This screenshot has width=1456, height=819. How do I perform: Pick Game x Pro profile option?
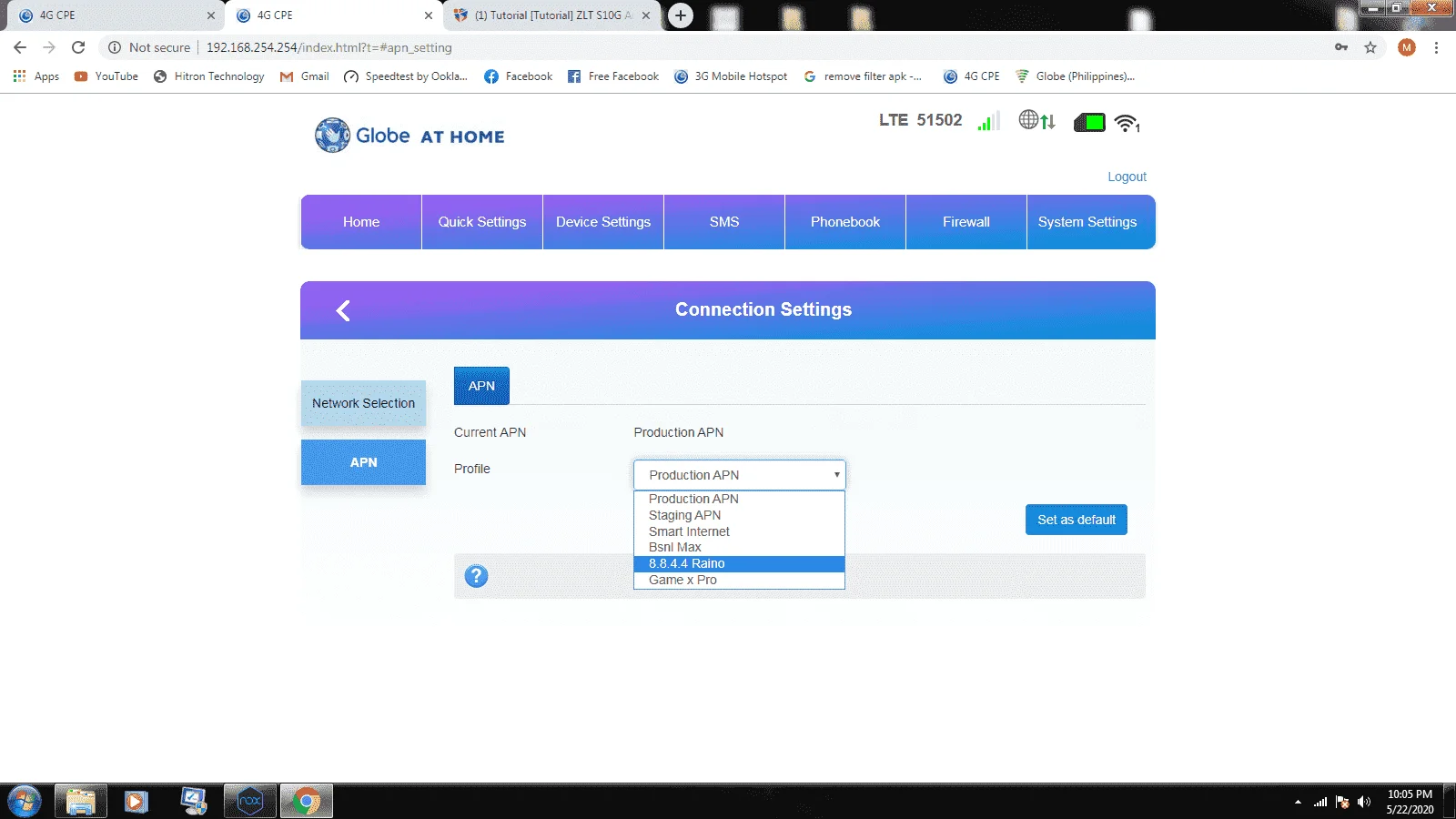coord(739,580)
